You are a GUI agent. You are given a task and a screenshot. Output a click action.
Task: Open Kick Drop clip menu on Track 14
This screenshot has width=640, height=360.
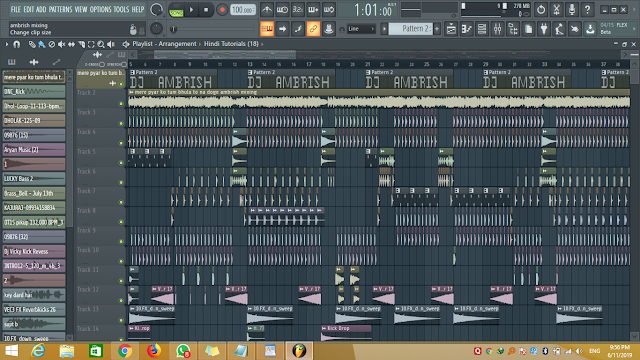[324, 328]
